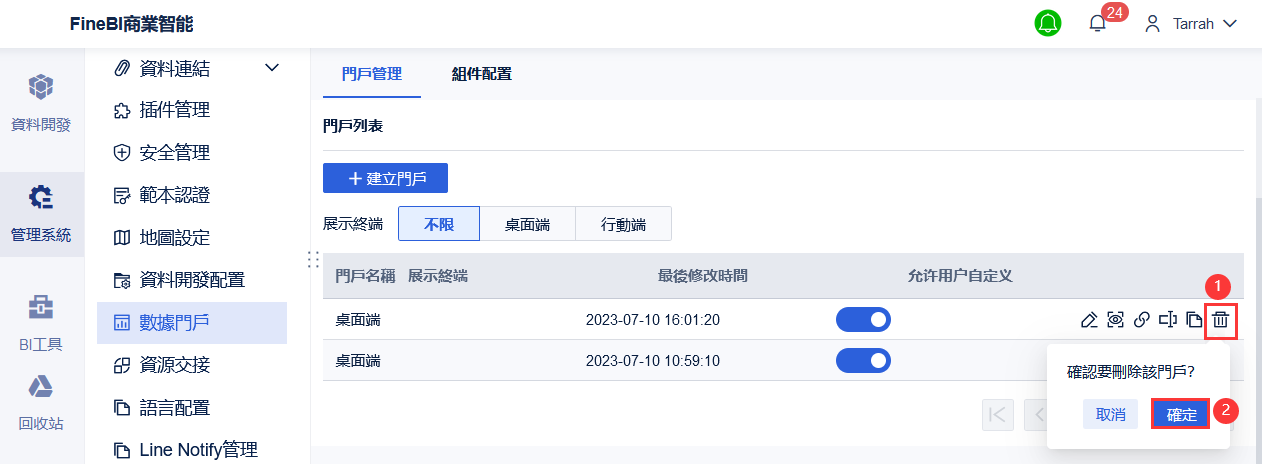Image resolution: width=1262 pixels, height=464 pixels.
Task: Click the rename icon in the first portal row
Action: (x=1167, y=320)
